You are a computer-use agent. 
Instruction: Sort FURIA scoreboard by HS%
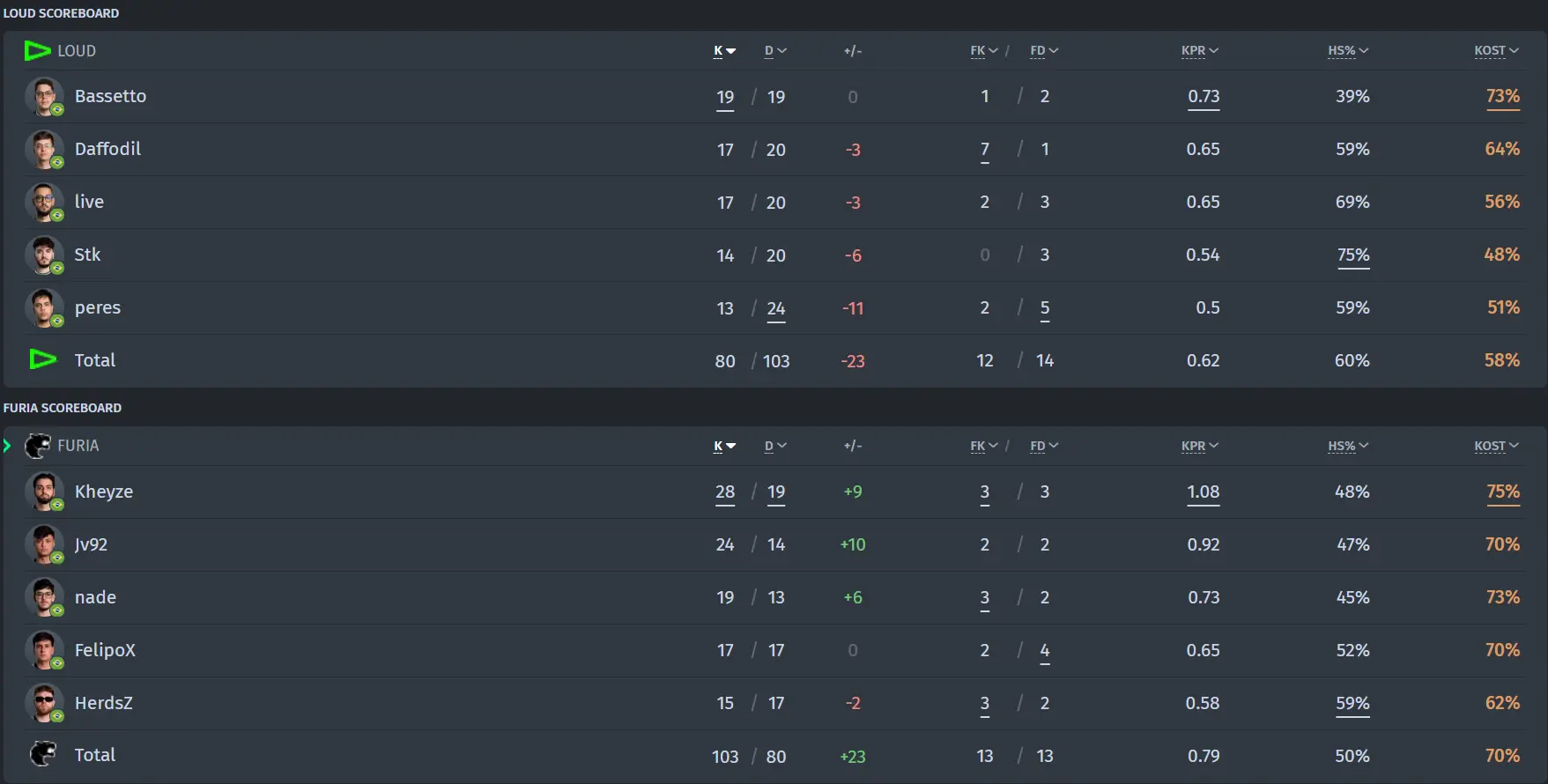pos(1348,446)
